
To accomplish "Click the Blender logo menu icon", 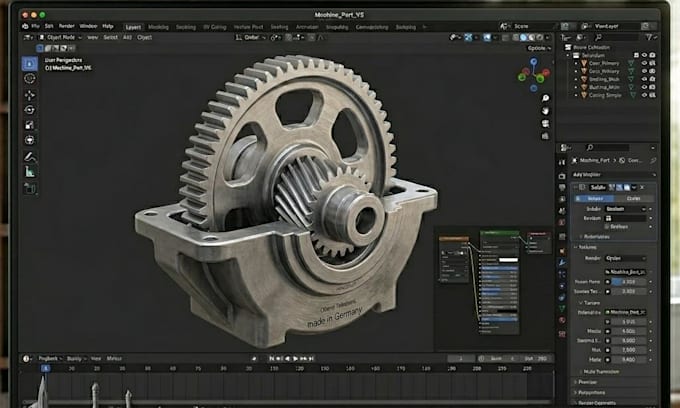I will tap(25, 26).
